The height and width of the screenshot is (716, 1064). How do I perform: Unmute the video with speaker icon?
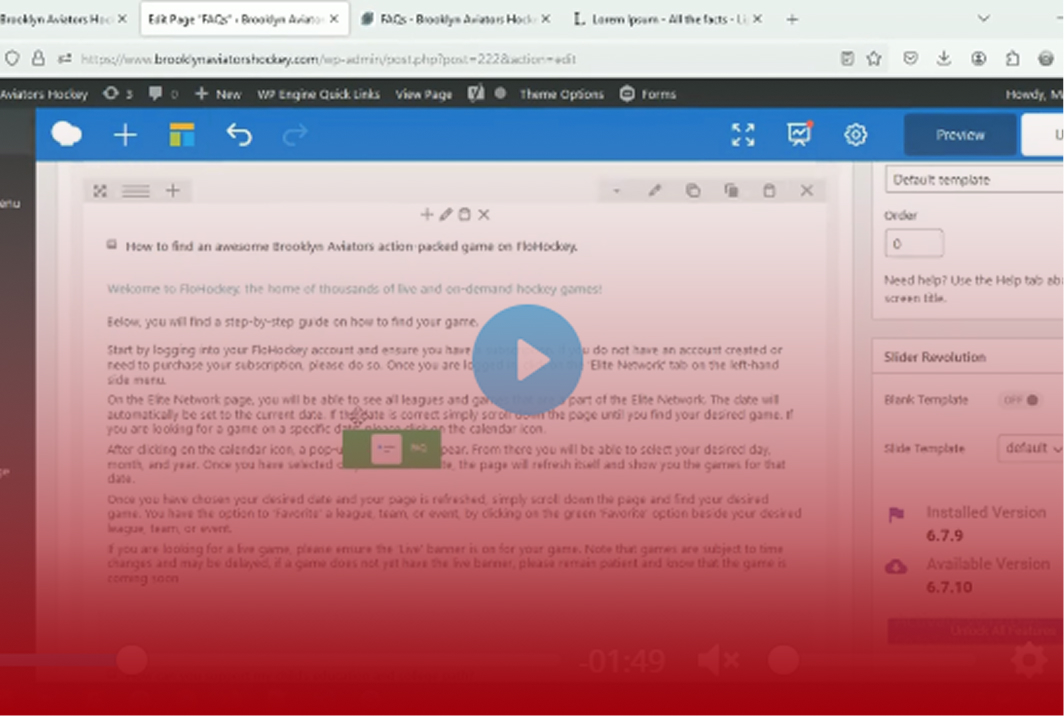(718, 660)
